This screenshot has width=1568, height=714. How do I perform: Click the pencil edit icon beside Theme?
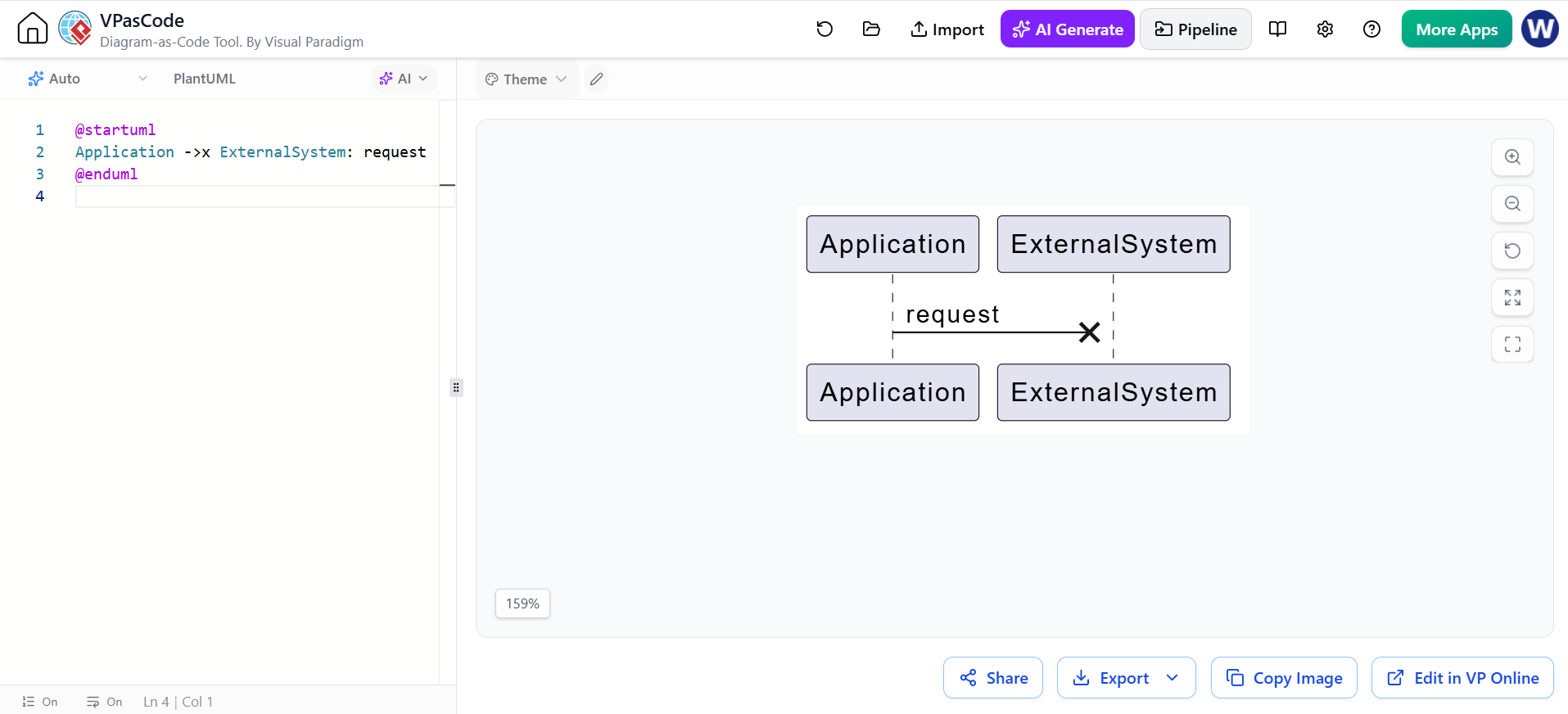point(597,79)
